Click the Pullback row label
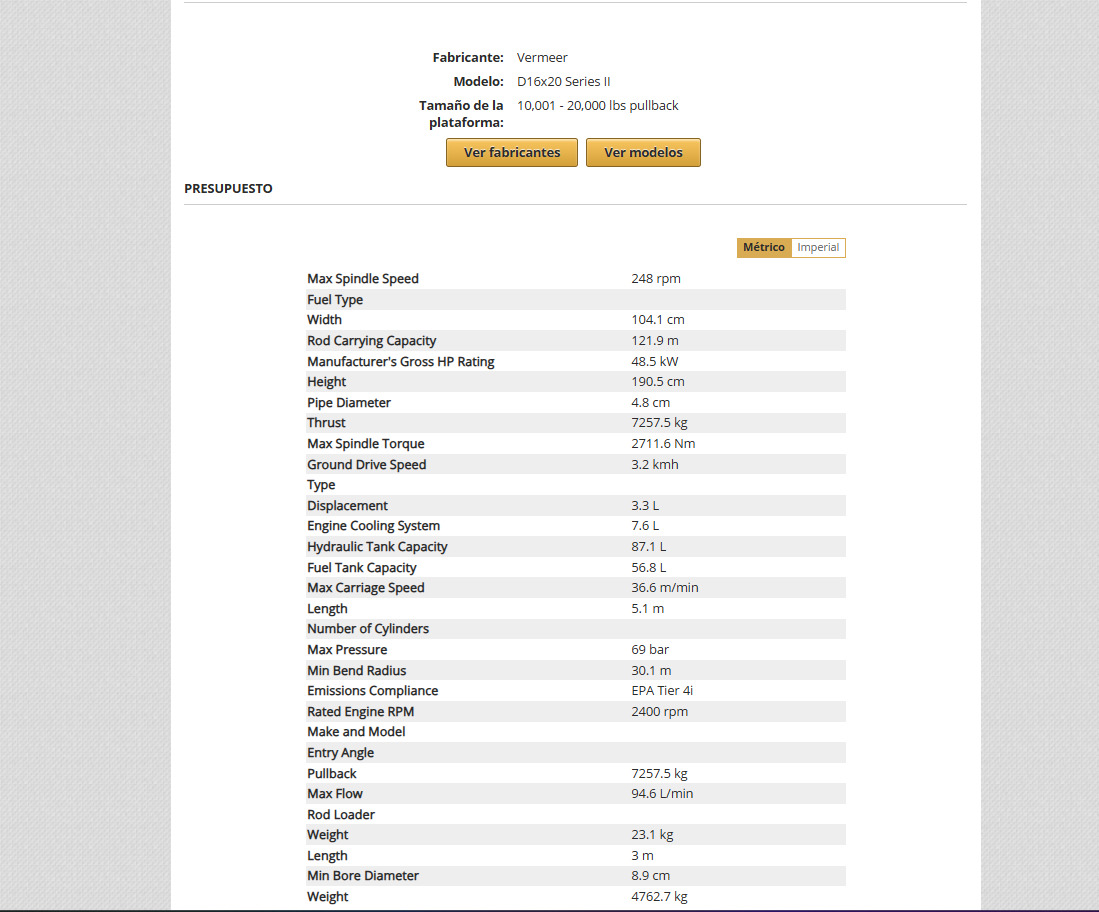Screen dimensions: 1099x912 332,774
